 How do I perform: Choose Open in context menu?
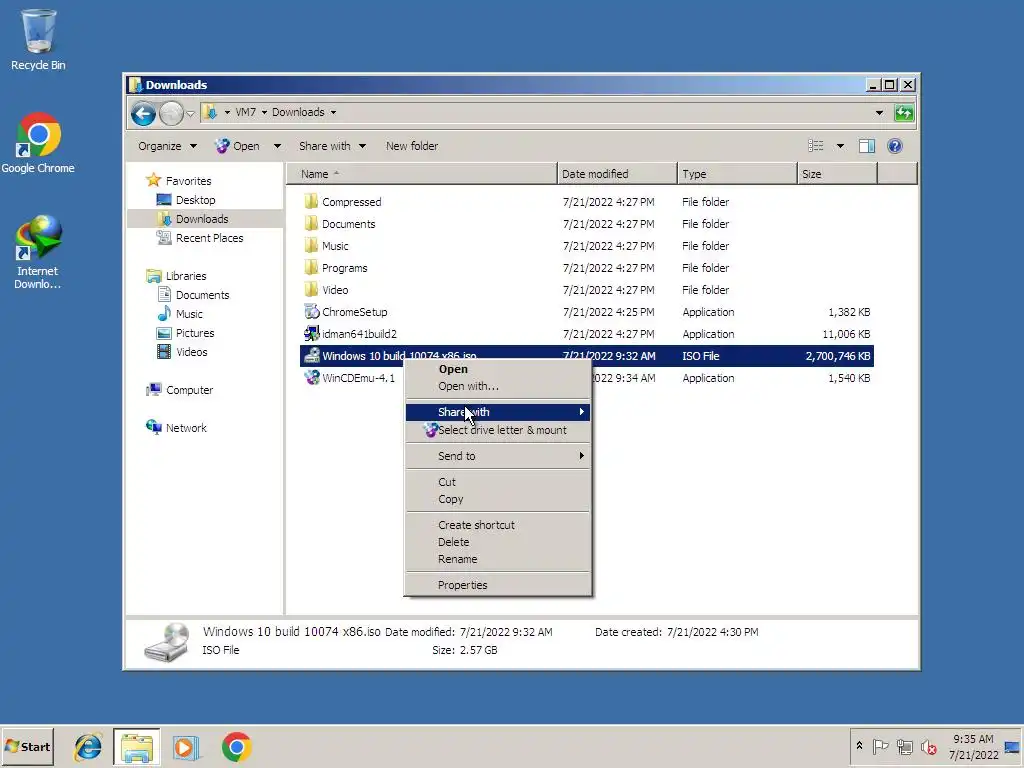(498, 369)
